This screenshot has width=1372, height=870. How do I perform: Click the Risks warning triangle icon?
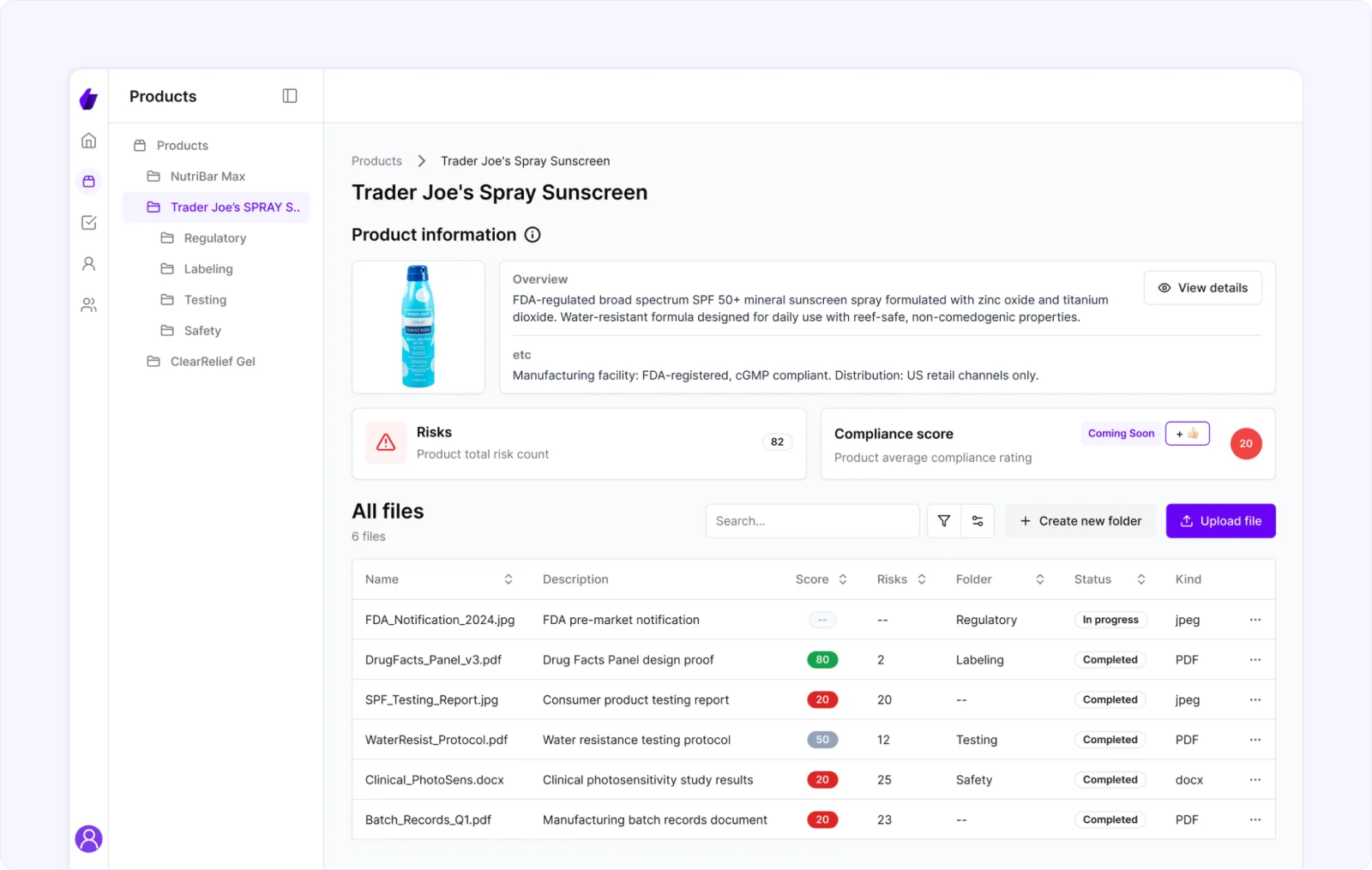tap(386, 442)
